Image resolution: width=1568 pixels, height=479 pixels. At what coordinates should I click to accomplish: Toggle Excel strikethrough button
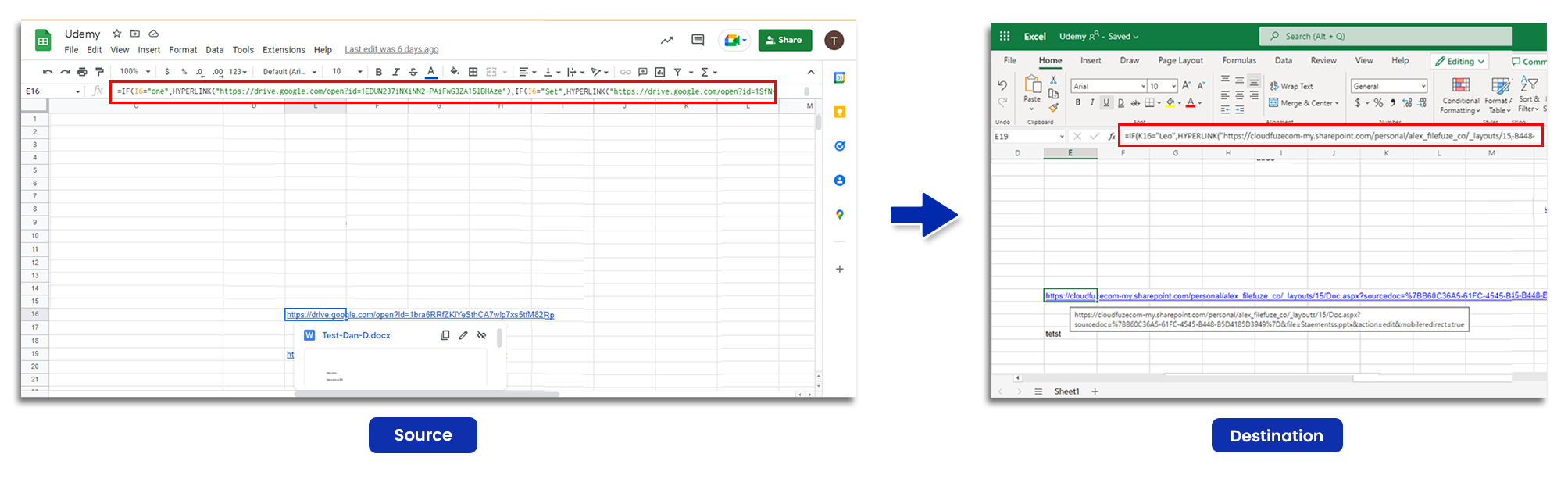pos(1135,102)
